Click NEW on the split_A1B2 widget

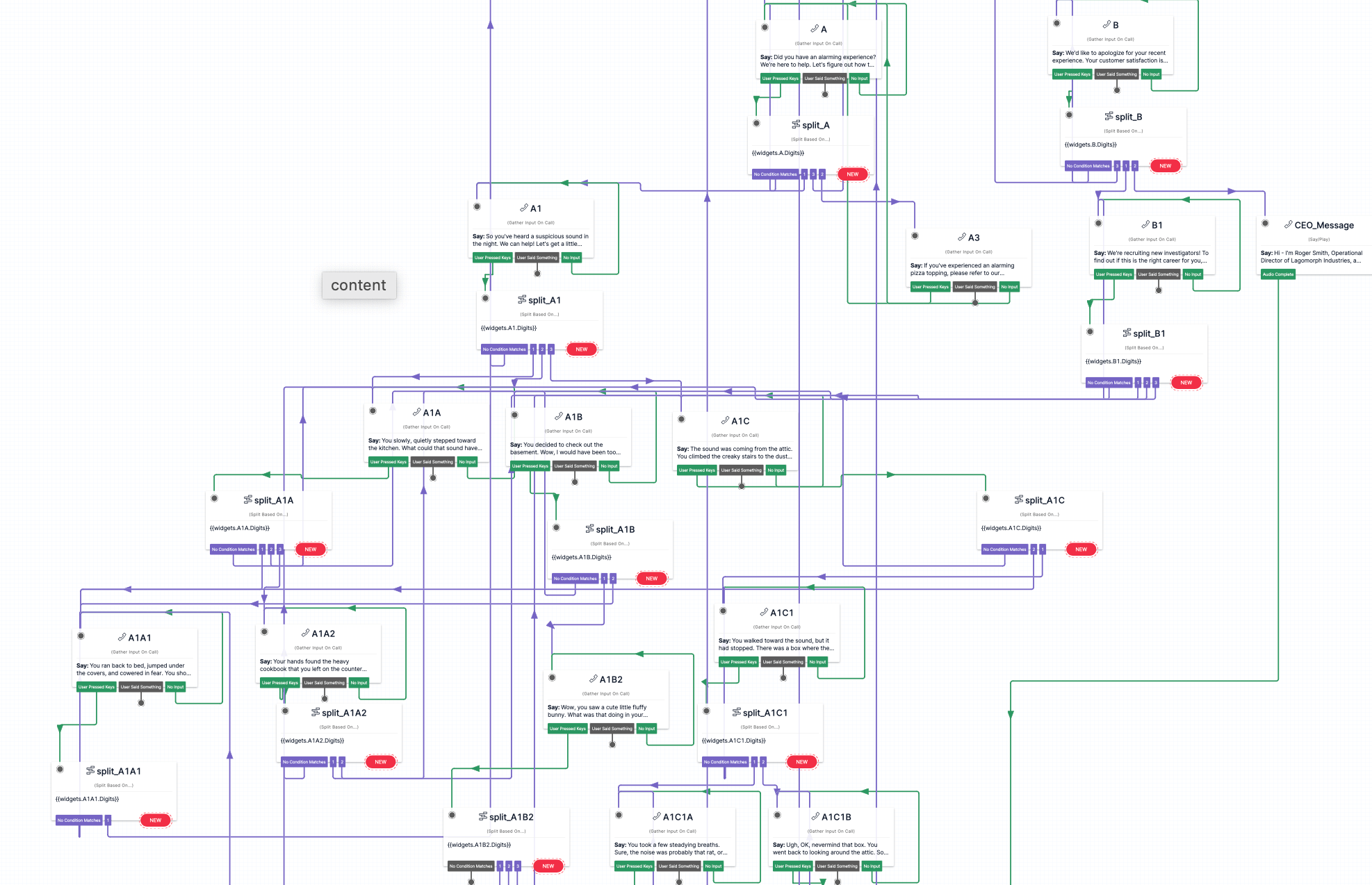(x=548, y=866)
